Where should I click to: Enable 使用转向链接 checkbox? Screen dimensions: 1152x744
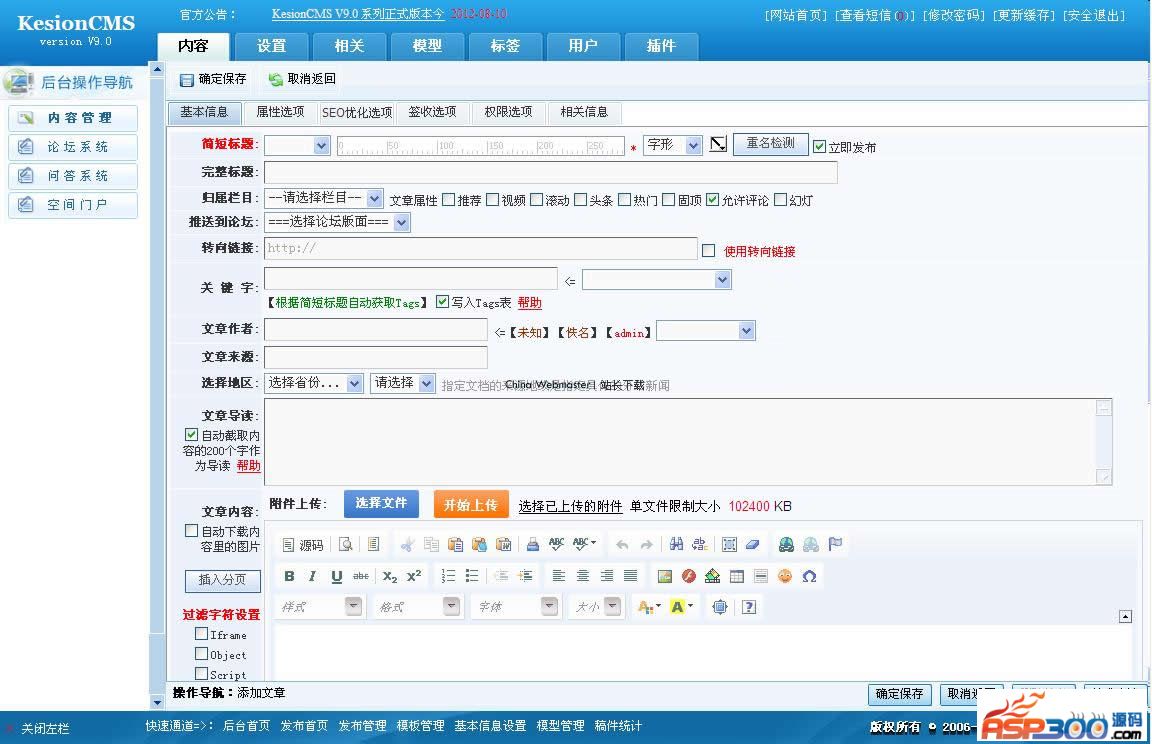pyautogui.click(x=708, y=250)
